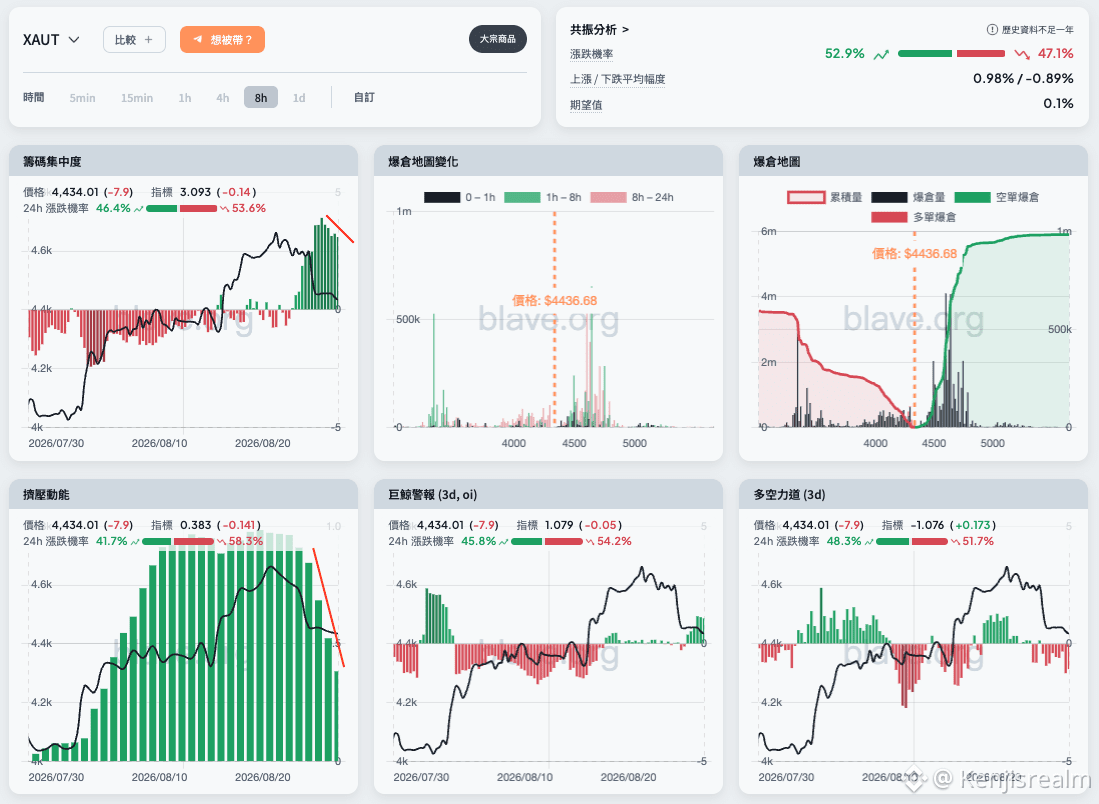Open the XAUT symbol dropdown
Screen dimensions: 1099x804
coord(51,40)
